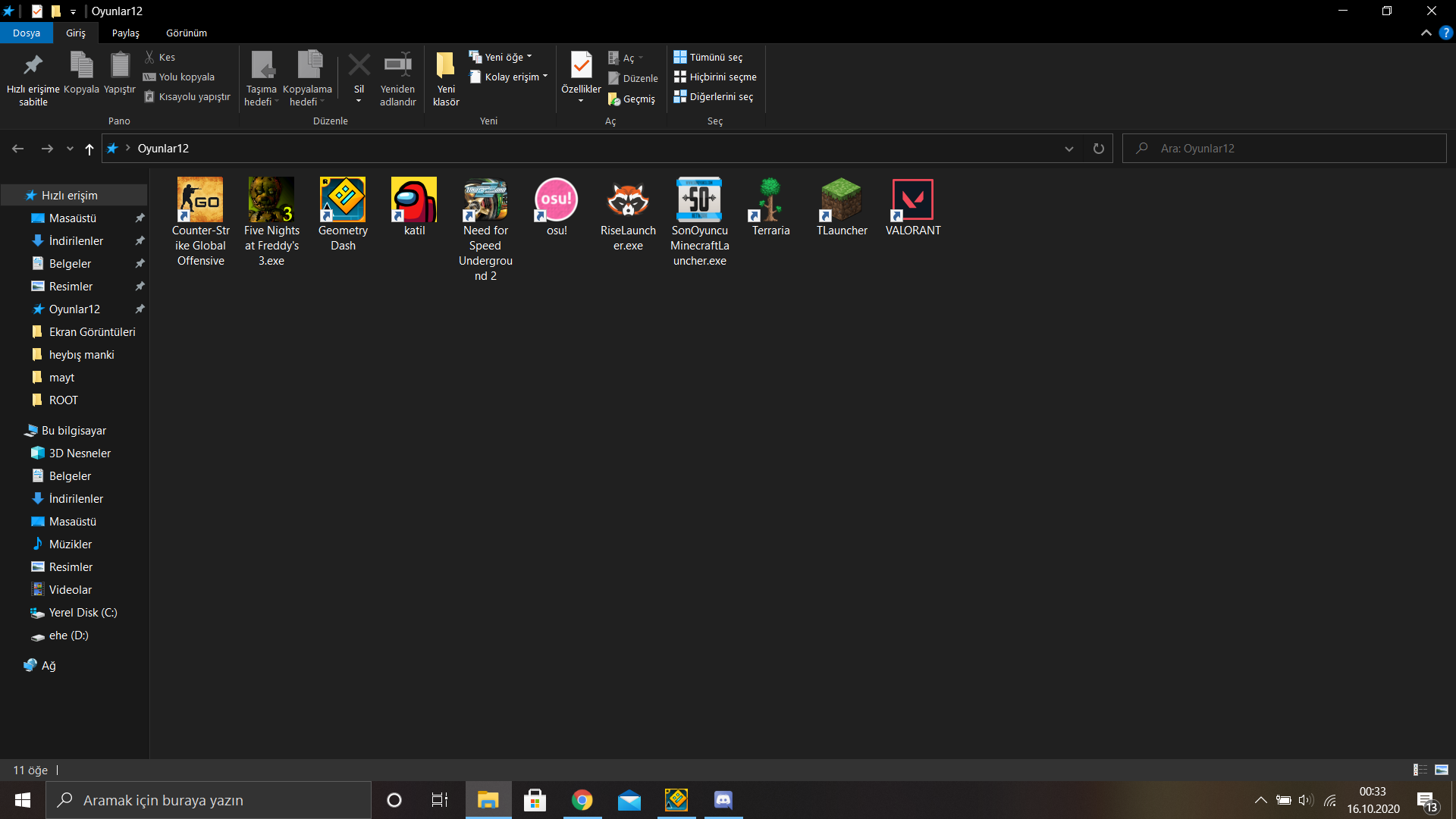Expand Kolay erişim dropdown
Screen dimensions: 1456x819
point(508,77)
